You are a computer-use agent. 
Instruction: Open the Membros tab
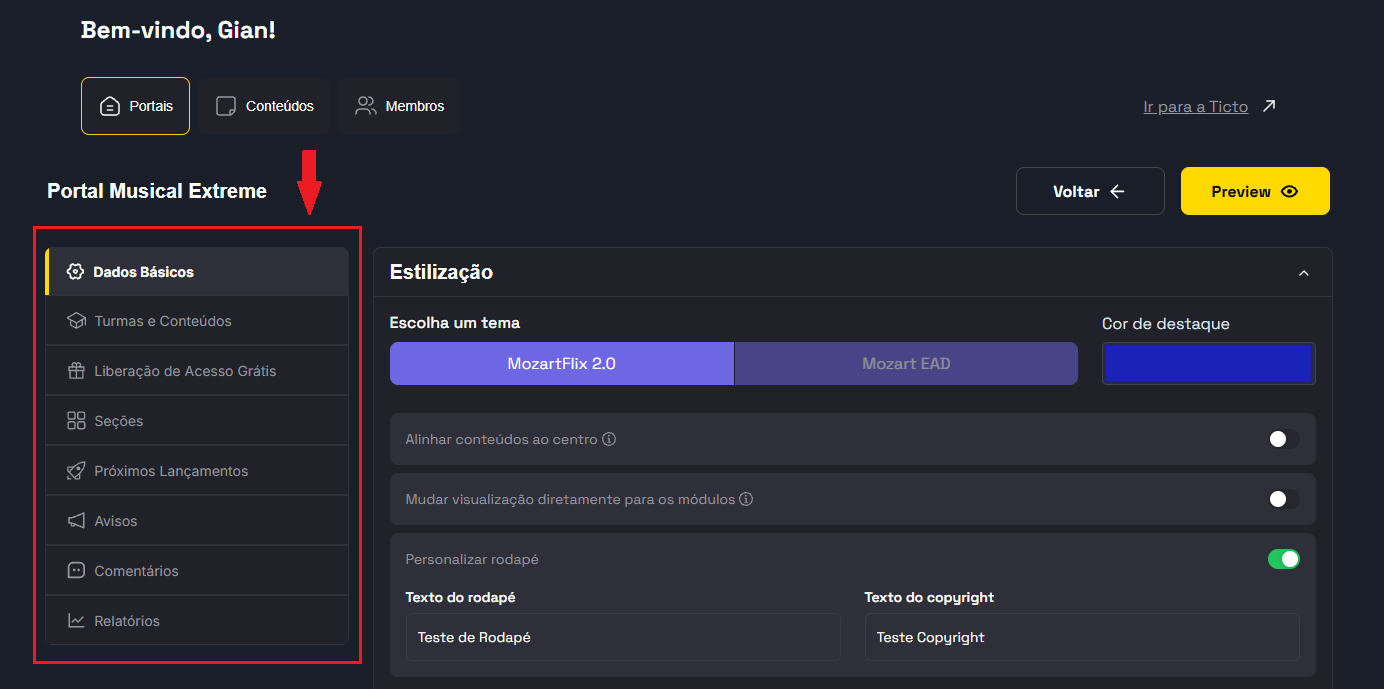(x=399, y=106)
